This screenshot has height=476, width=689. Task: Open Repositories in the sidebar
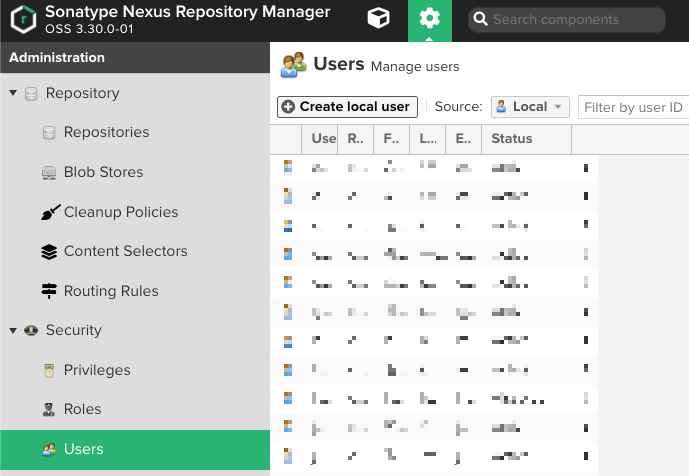tap(106, 132)
